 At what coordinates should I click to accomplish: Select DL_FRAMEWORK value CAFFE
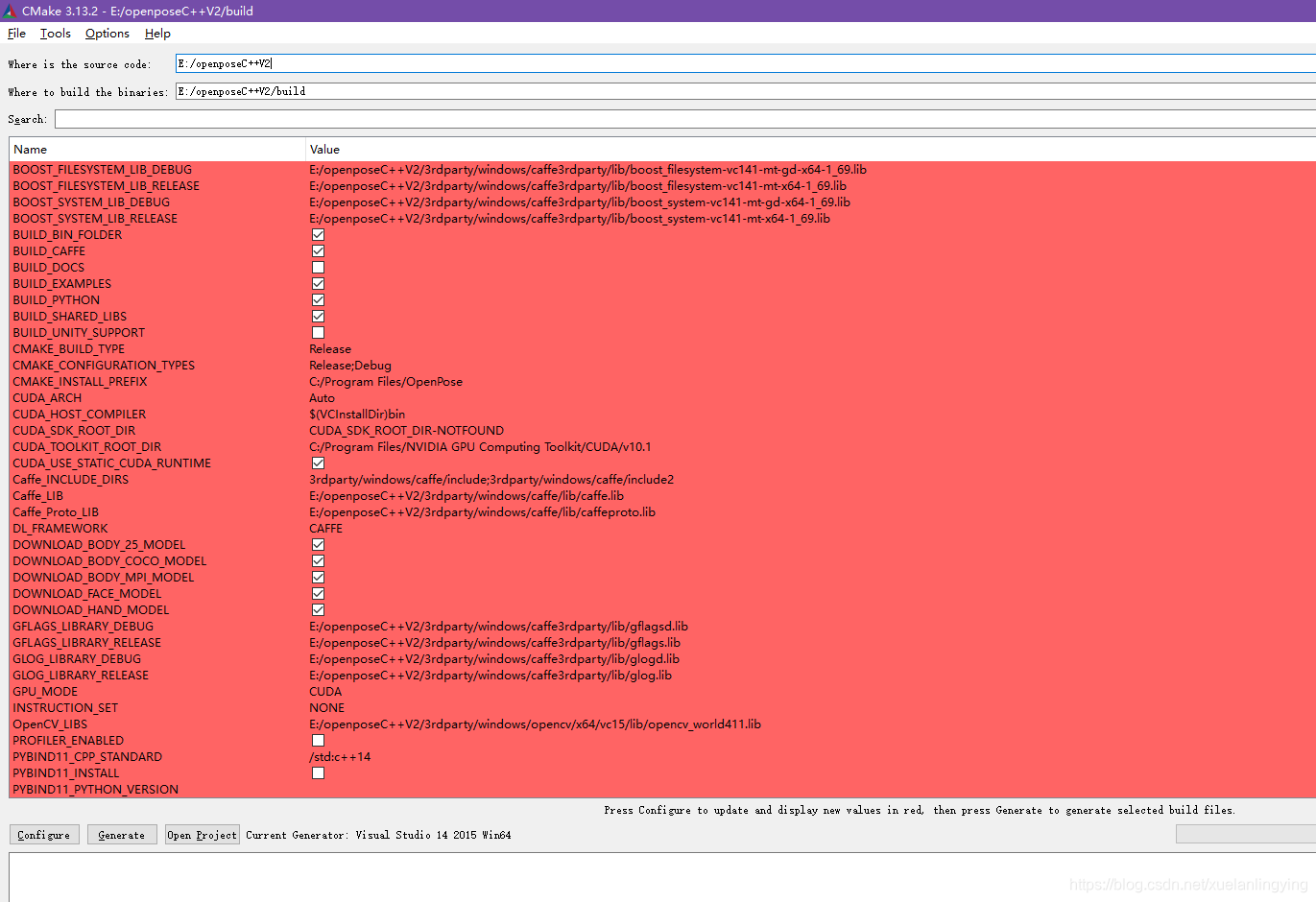click(326, 529)
